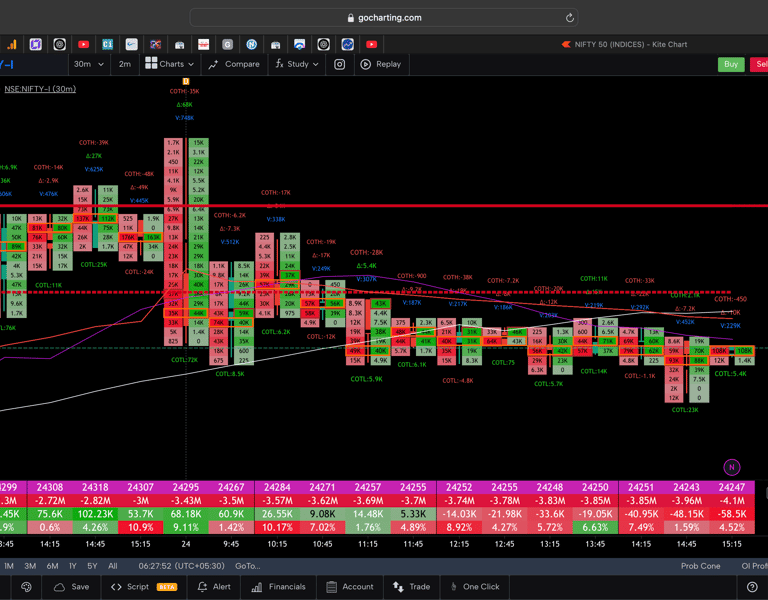Click the red Sell button
The width and height of the screenshot is (768, 600).
[760, 64]
